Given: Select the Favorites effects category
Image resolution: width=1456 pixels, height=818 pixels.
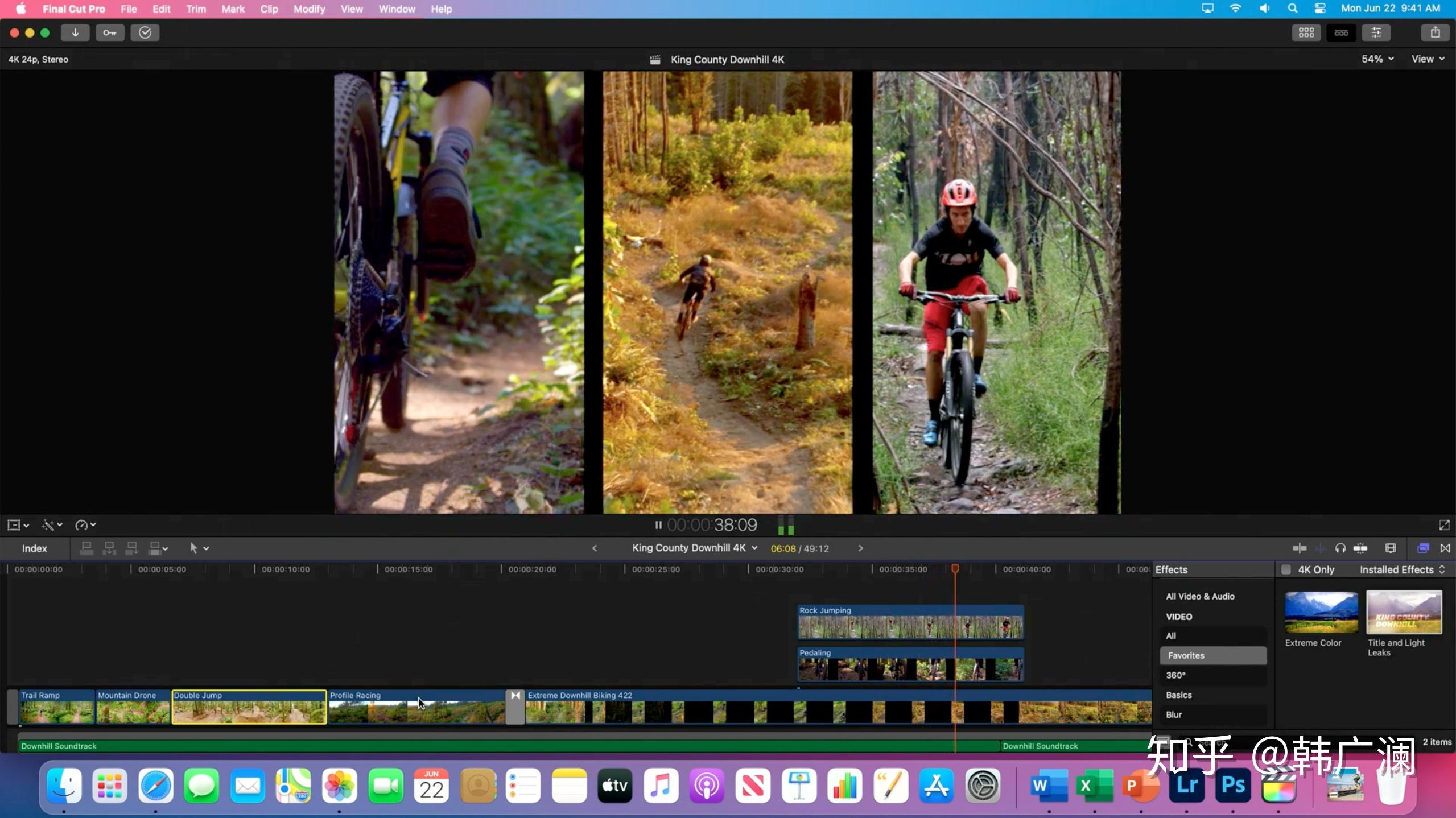Looking at the screenshot, I should pos(1213,655).
